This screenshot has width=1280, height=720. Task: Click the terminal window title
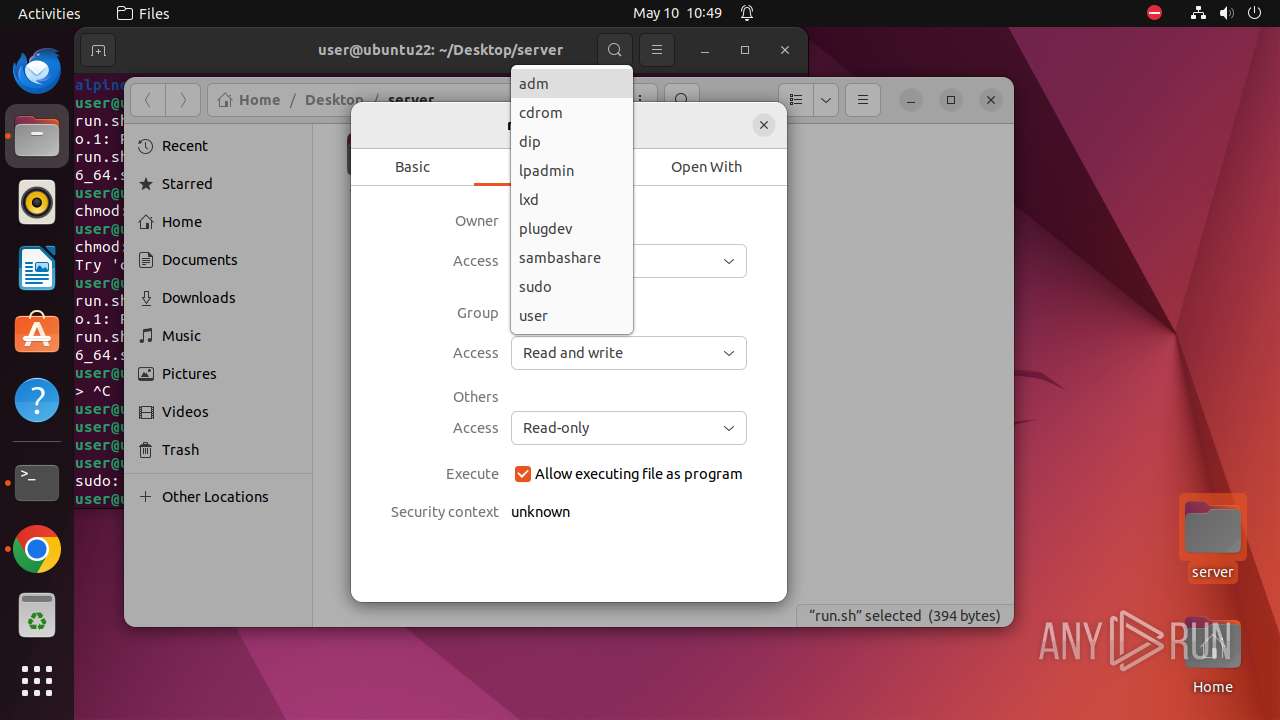coord(440,50)
